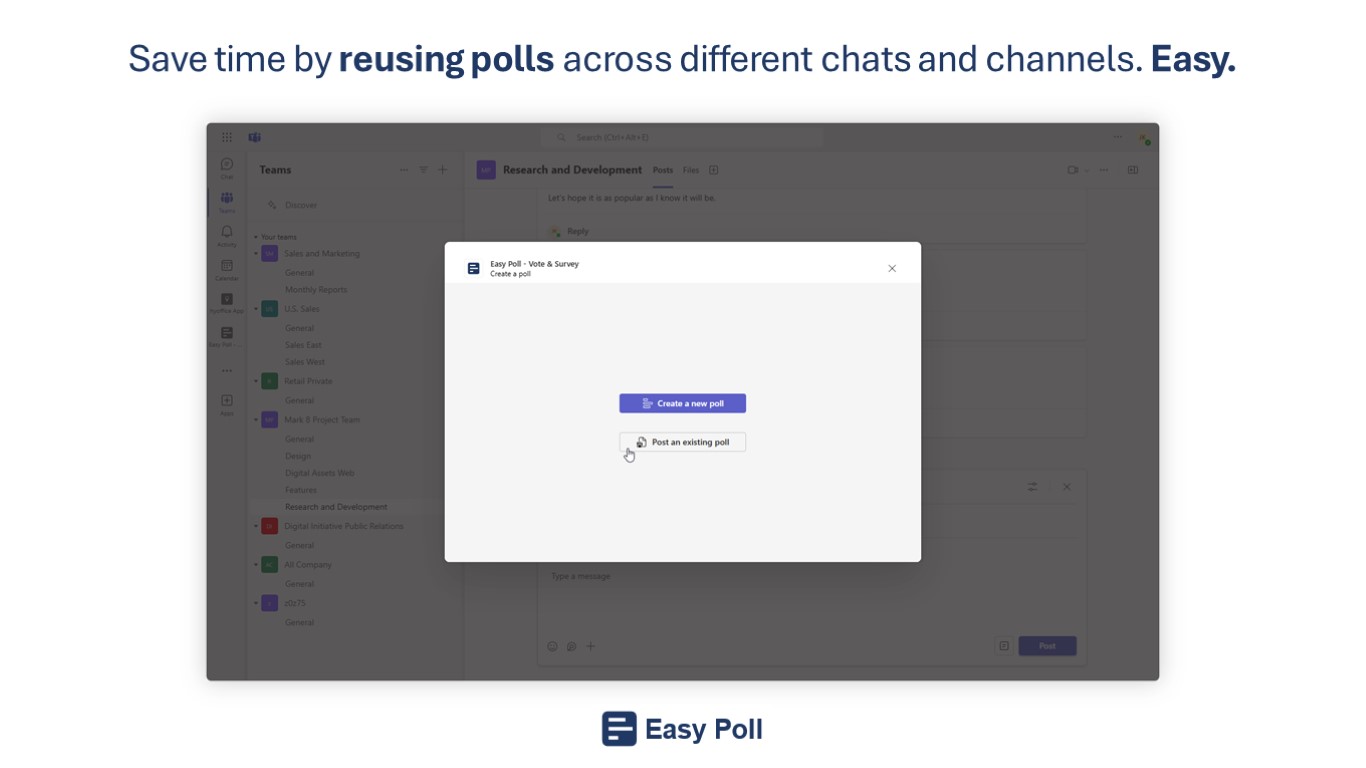
Task: Open the Easy Poll app in the left rail
Action: (227, 335)
